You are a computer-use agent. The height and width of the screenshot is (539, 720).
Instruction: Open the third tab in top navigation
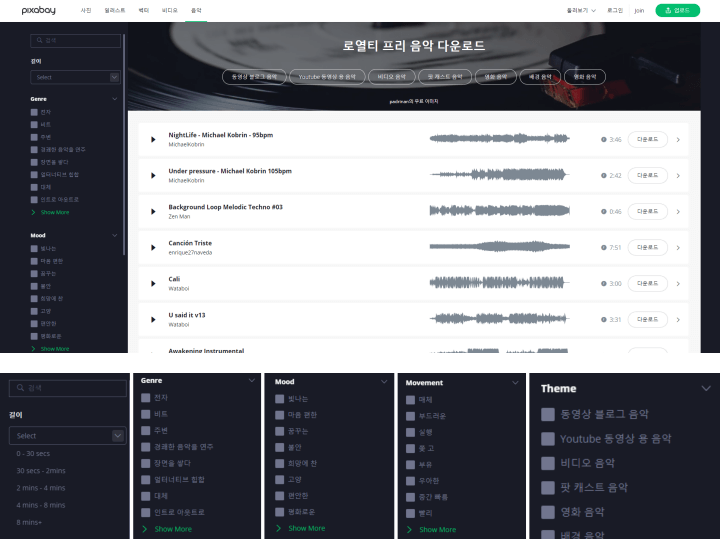(x=144, y=10)
